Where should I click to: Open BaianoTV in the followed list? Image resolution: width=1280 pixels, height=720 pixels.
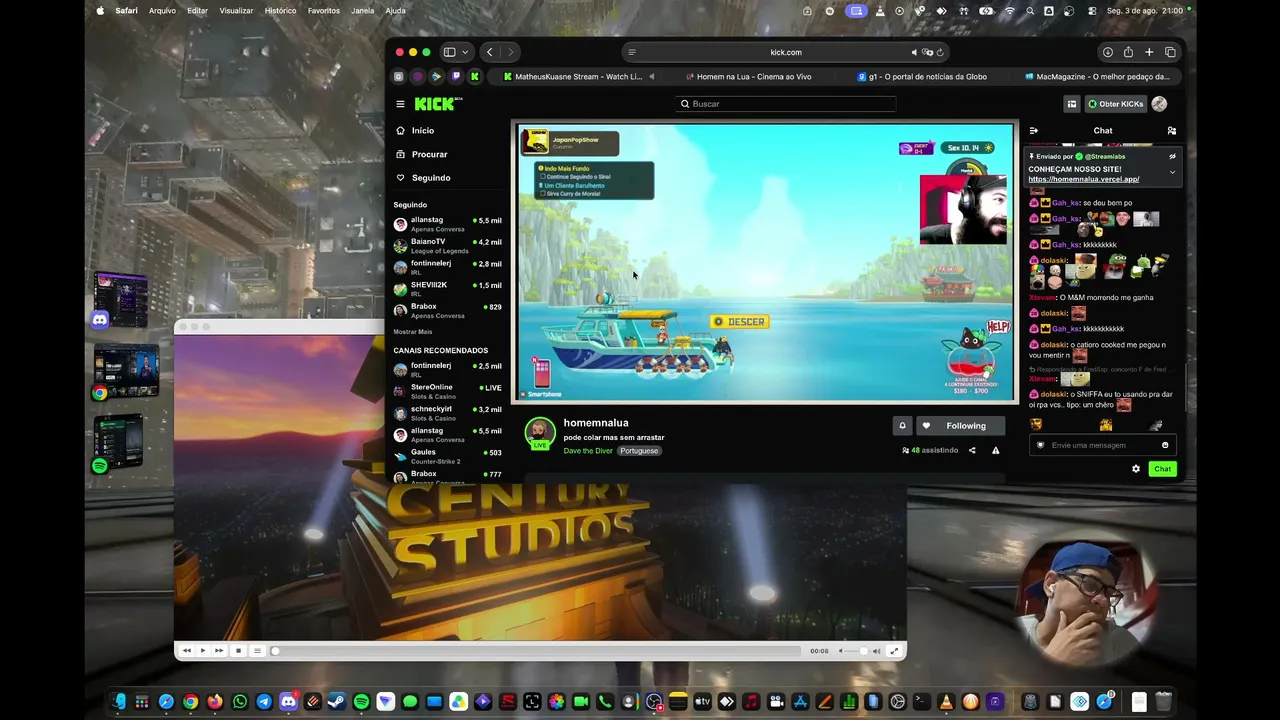[448, 246]
